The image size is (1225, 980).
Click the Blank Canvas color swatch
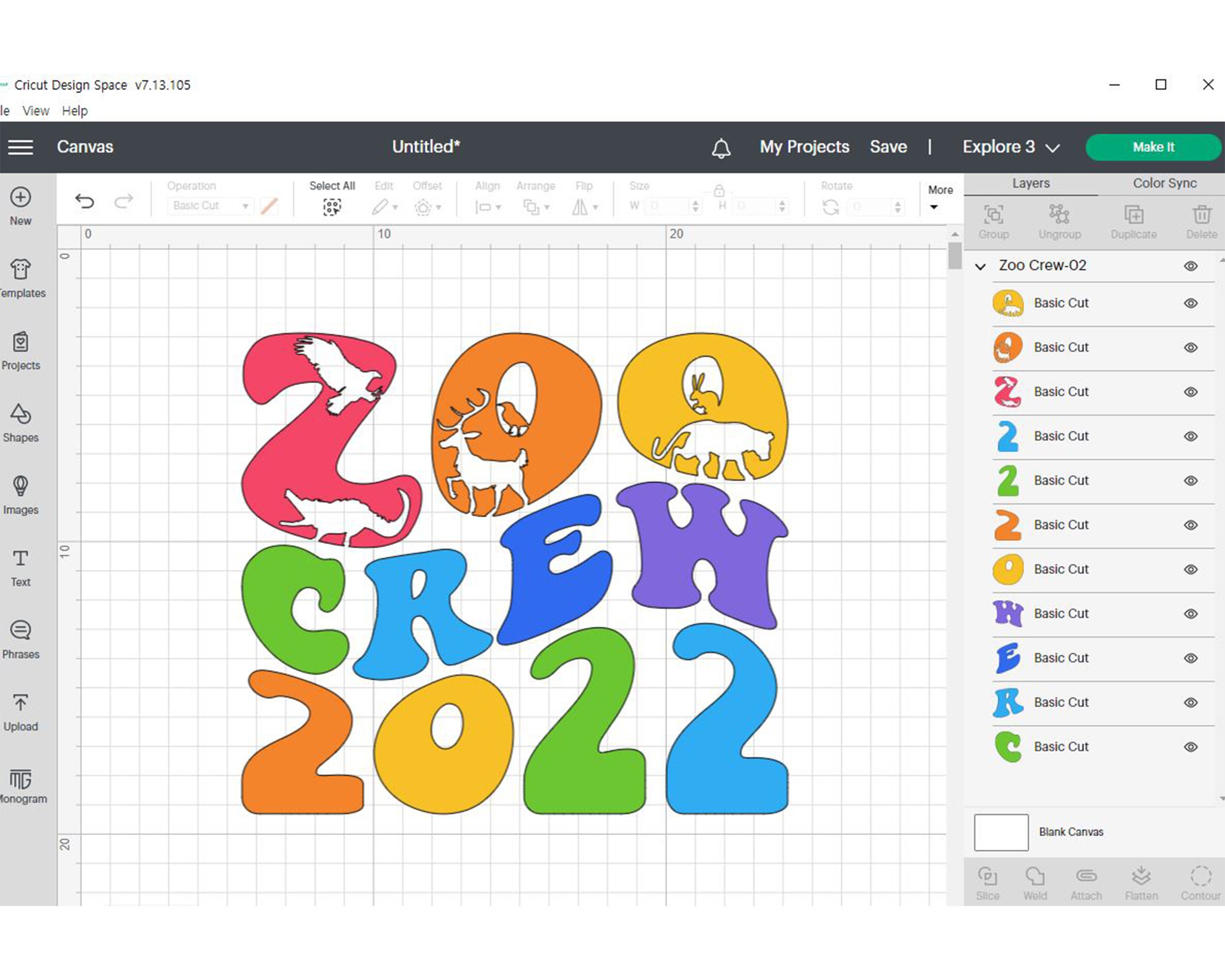tap(1001, 832)
